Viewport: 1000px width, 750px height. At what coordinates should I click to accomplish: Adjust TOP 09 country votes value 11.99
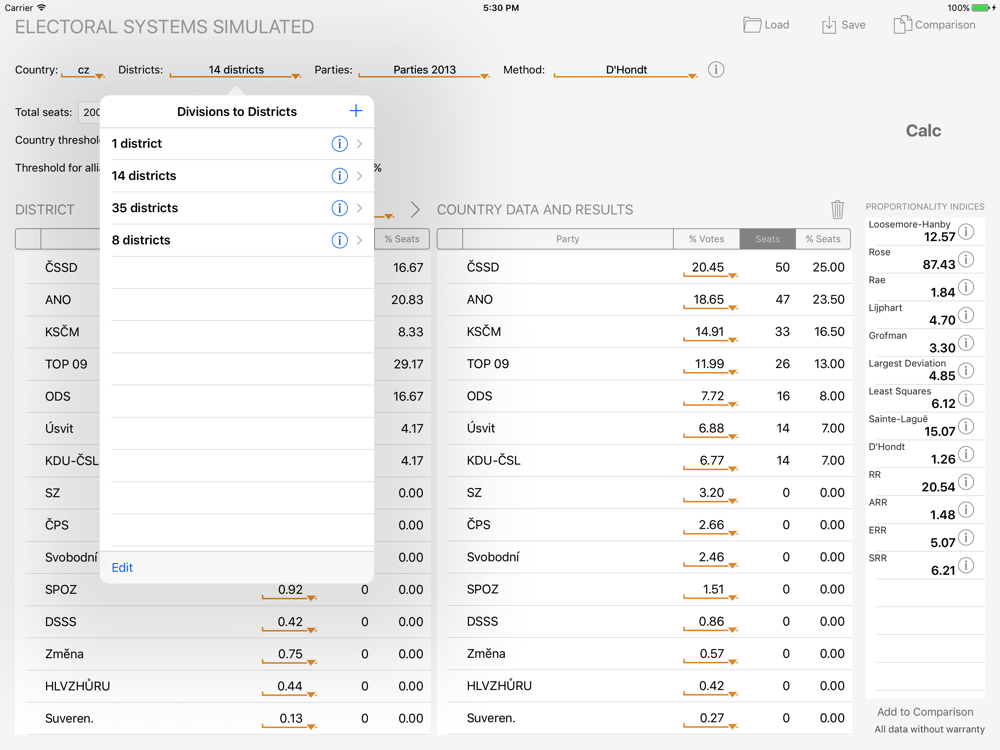710,365
